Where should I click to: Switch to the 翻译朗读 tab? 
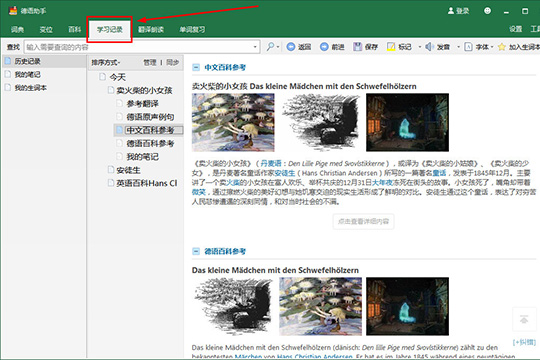pos(151,30)
